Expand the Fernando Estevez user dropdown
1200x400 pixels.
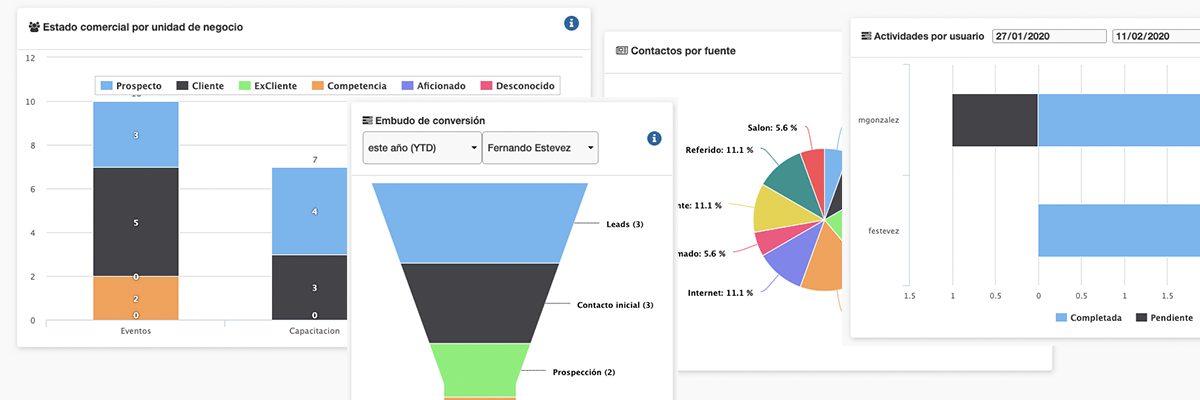[540, 148]
